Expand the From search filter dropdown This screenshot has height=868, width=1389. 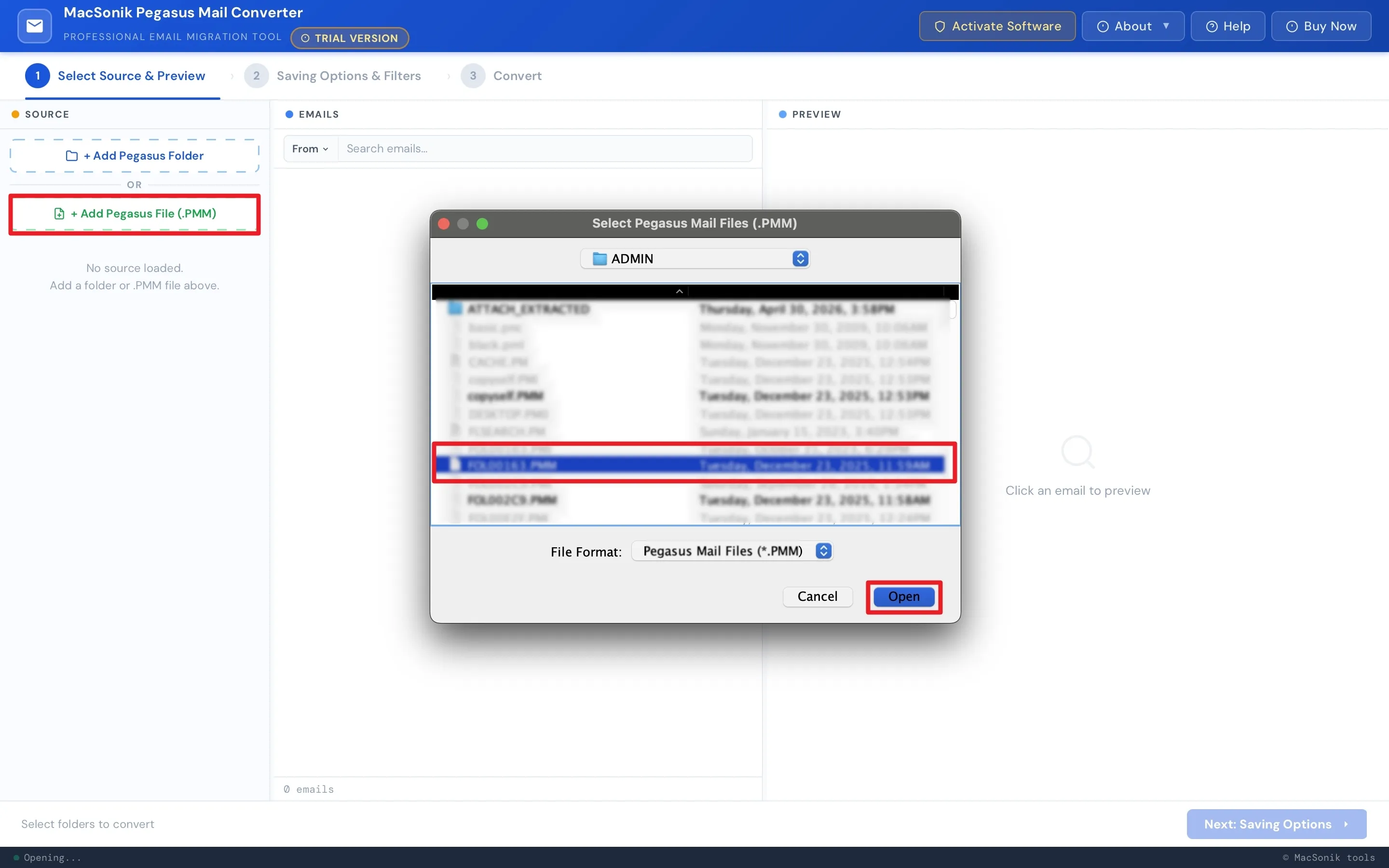point(311,149)
